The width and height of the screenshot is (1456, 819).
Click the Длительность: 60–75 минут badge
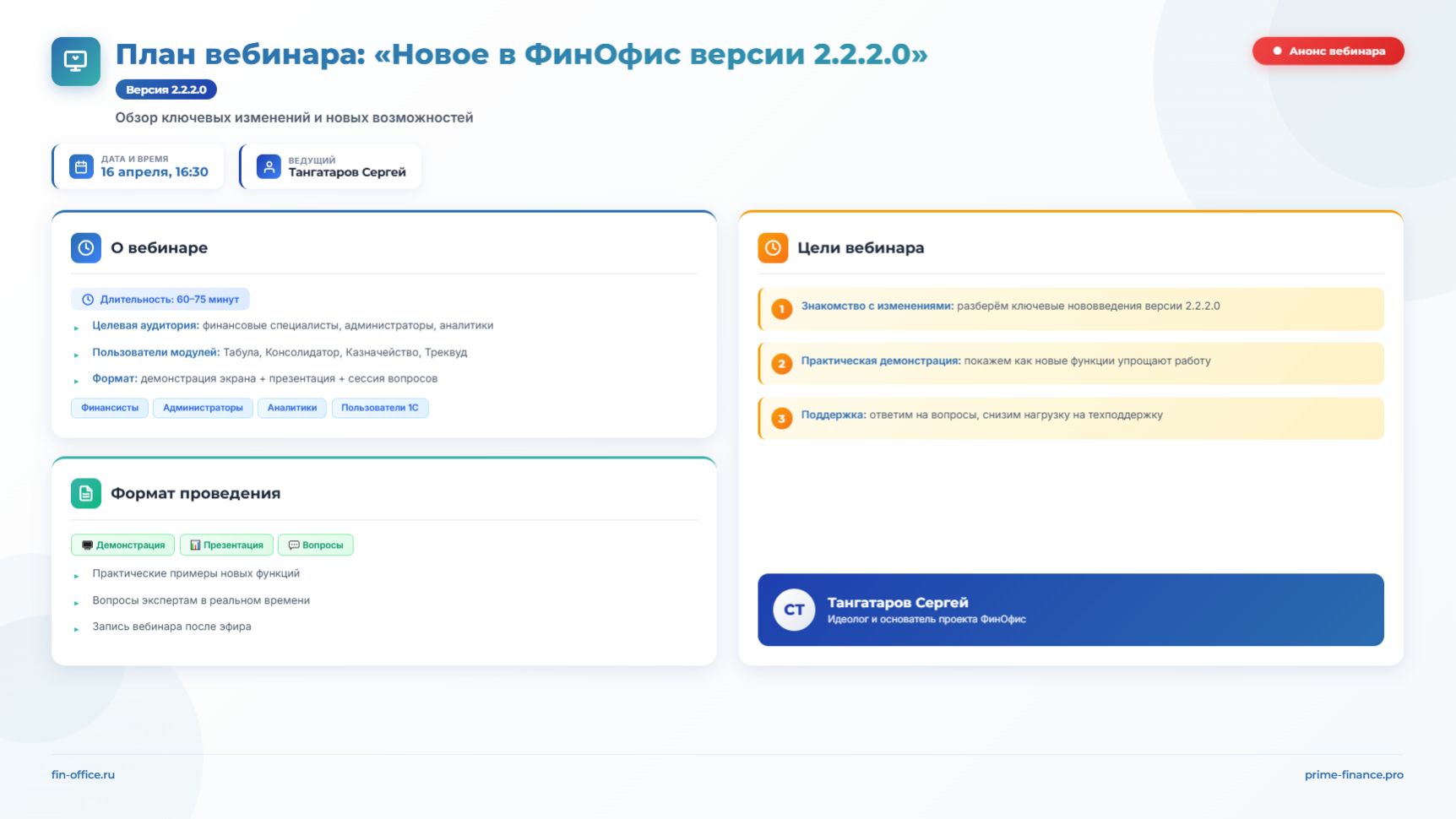(x=160, y=300)
